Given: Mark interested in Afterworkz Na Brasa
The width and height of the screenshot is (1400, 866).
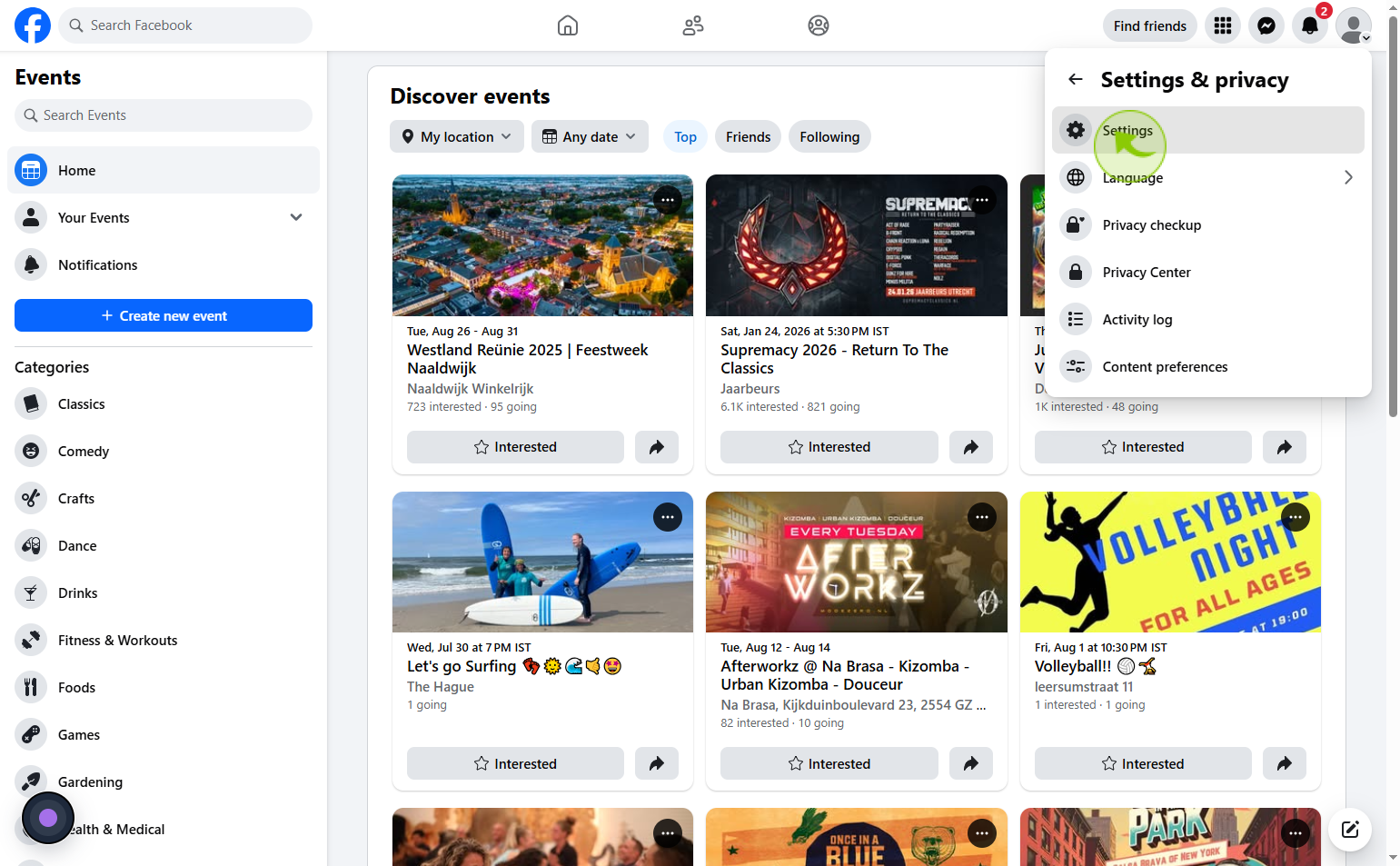Looking at the screenshot, I should pos(829,763).
